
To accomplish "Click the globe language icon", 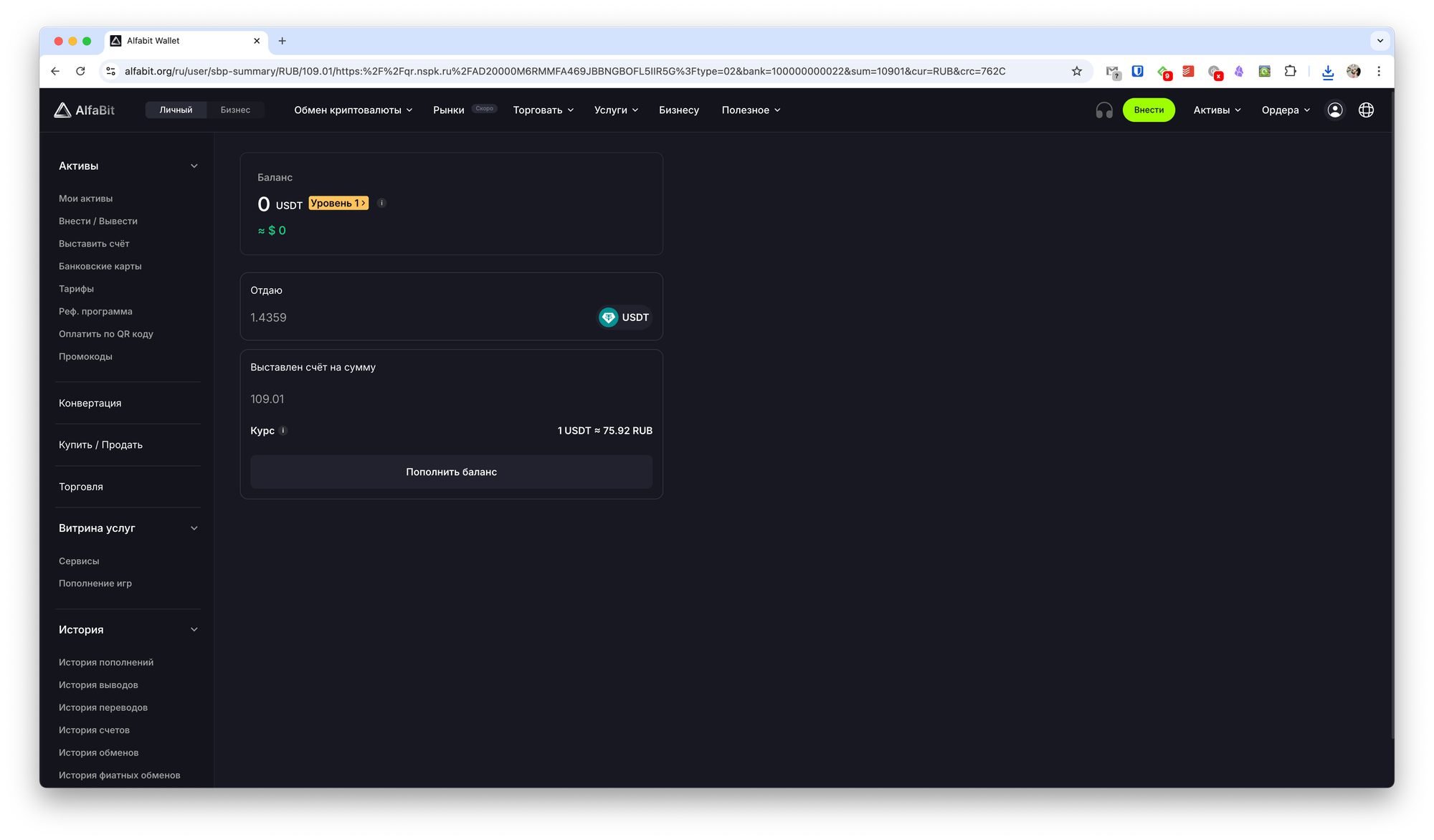I will pos(1366,110).
